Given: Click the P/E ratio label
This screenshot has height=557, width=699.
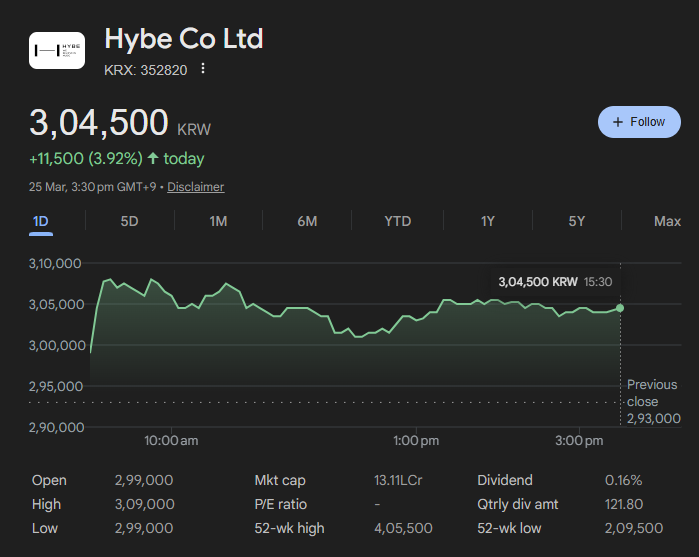Looking at the screenshot, I should (x=281, y=504).
